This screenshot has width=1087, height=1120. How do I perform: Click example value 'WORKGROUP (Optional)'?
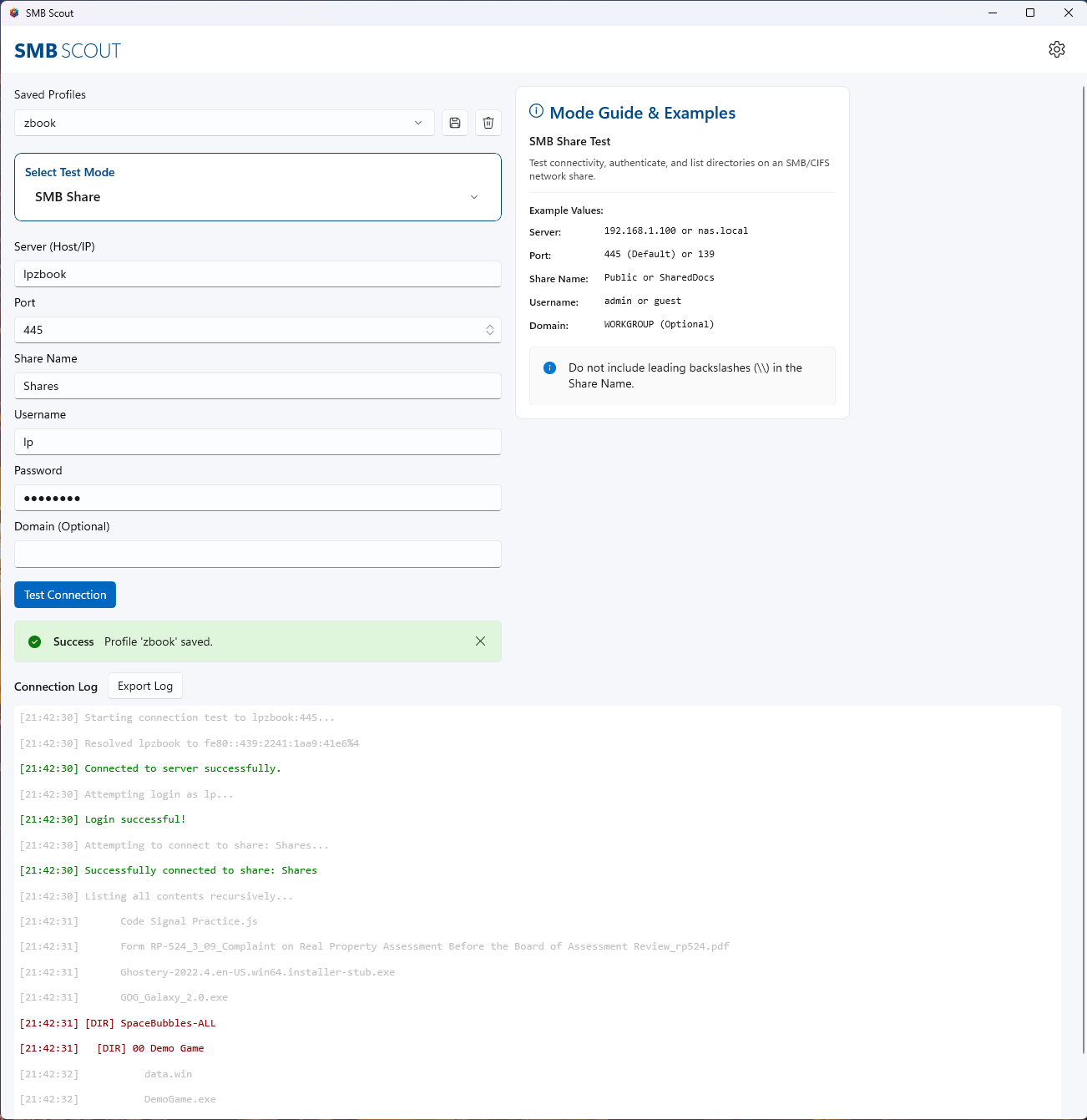[660, 324]
